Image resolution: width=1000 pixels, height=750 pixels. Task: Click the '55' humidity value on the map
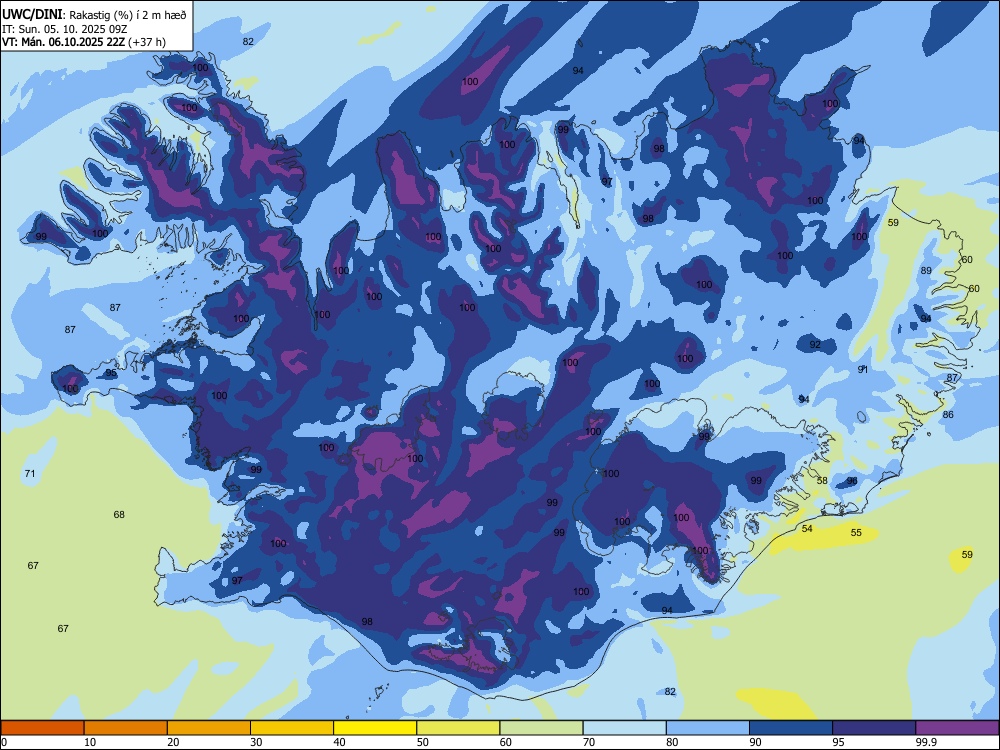[x=856, y=533]
